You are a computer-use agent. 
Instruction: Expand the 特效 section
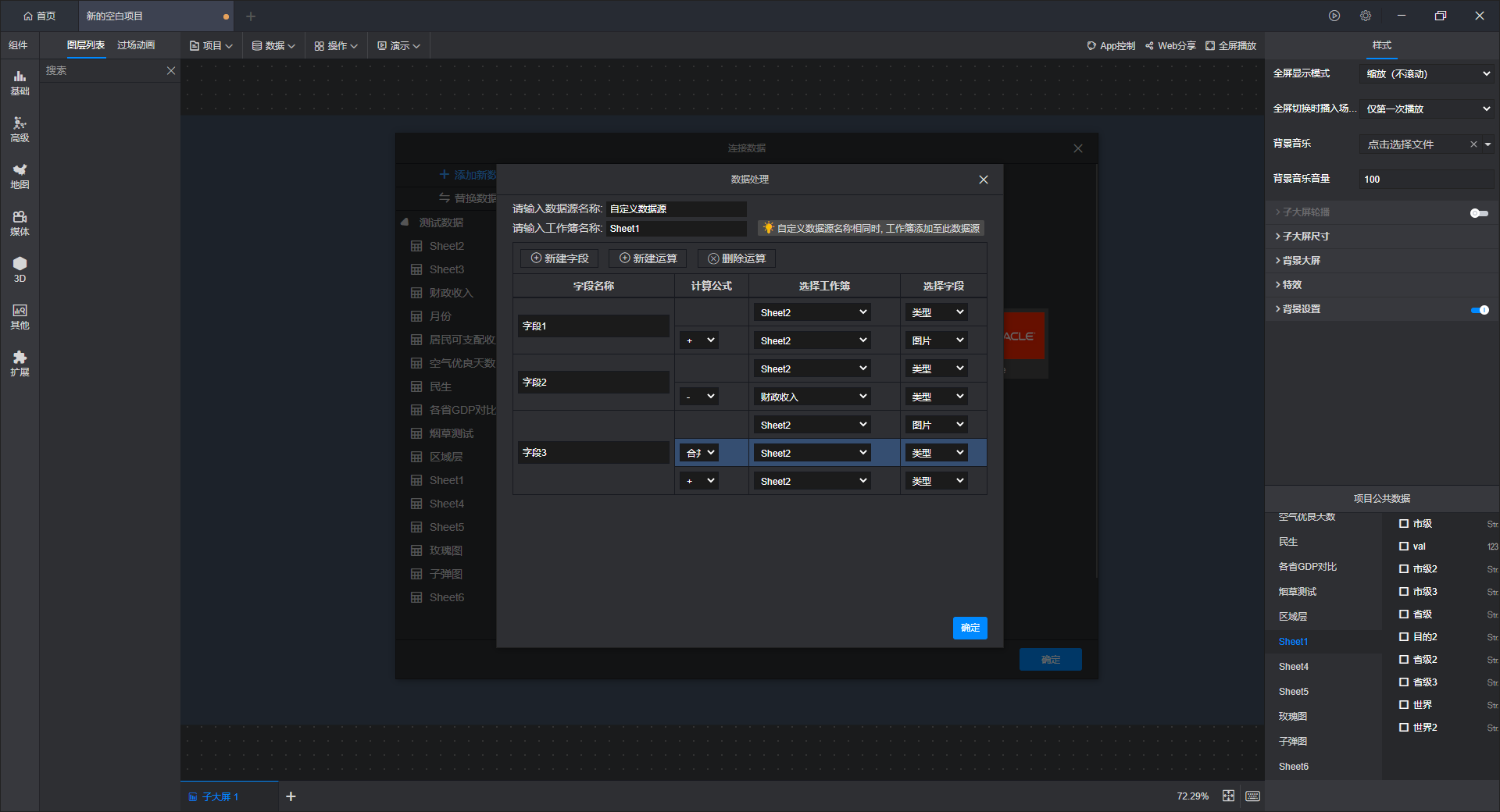click(1381, 285)
